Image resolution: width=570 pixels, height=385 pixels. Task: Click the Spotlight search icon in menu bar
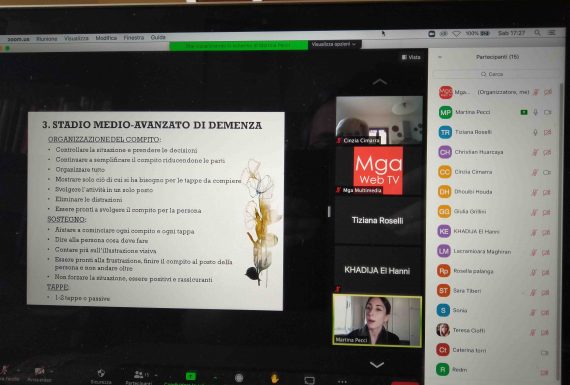[x=537, y=33]
